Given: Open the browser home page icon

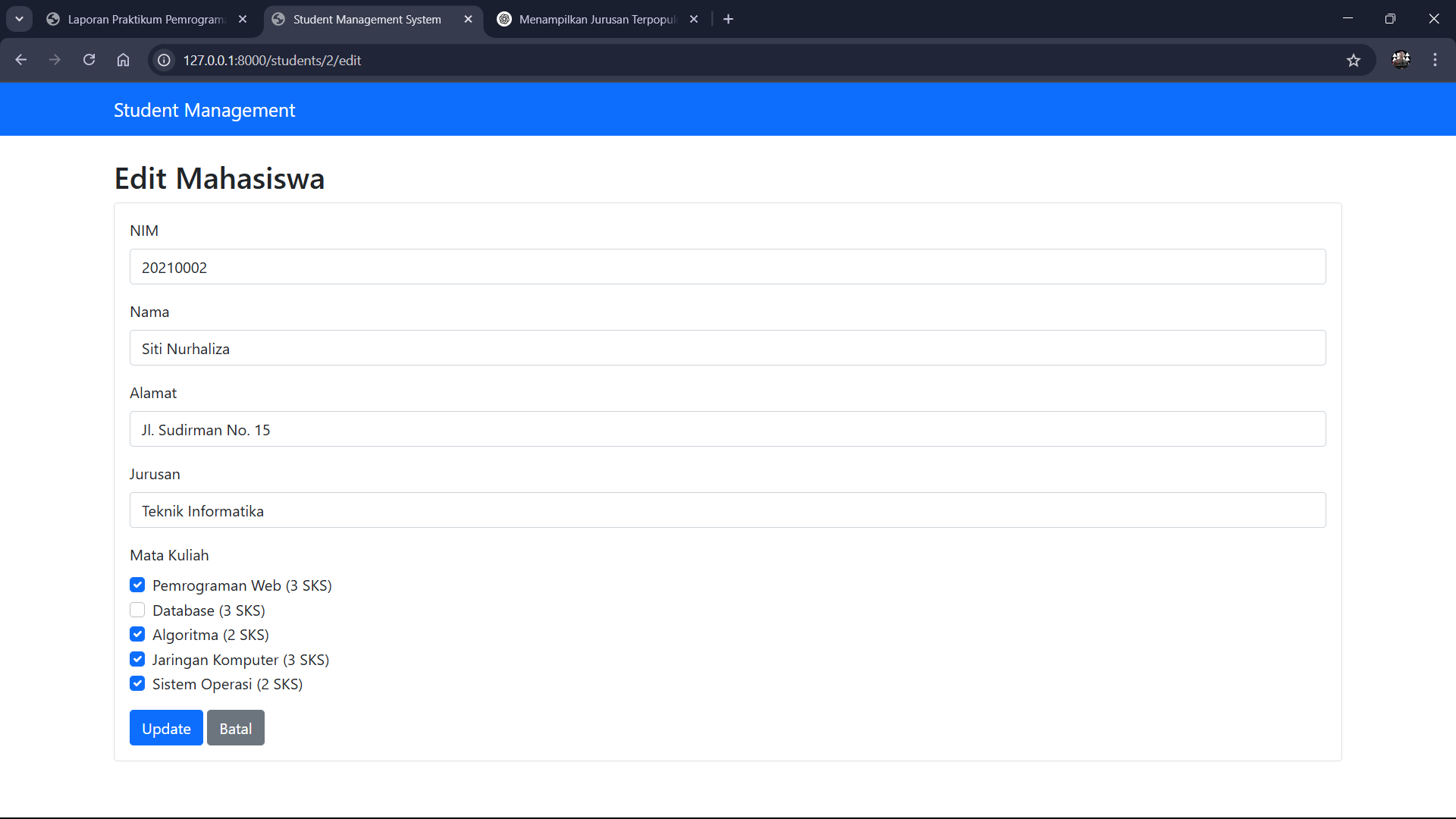Looking at the screenshot, I should 123,60.
